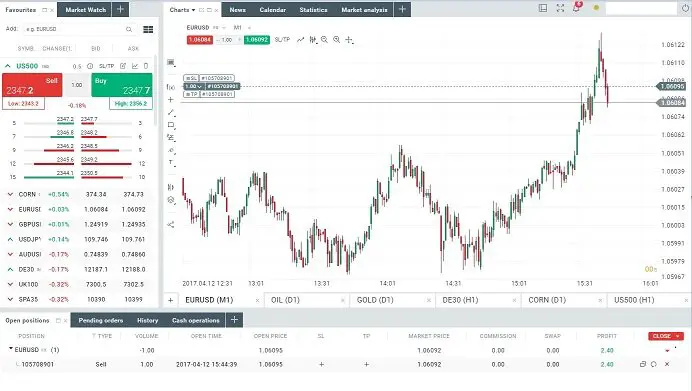Open the News tab
This screenshot has width=692, height=391.
[x=237, y=9]
